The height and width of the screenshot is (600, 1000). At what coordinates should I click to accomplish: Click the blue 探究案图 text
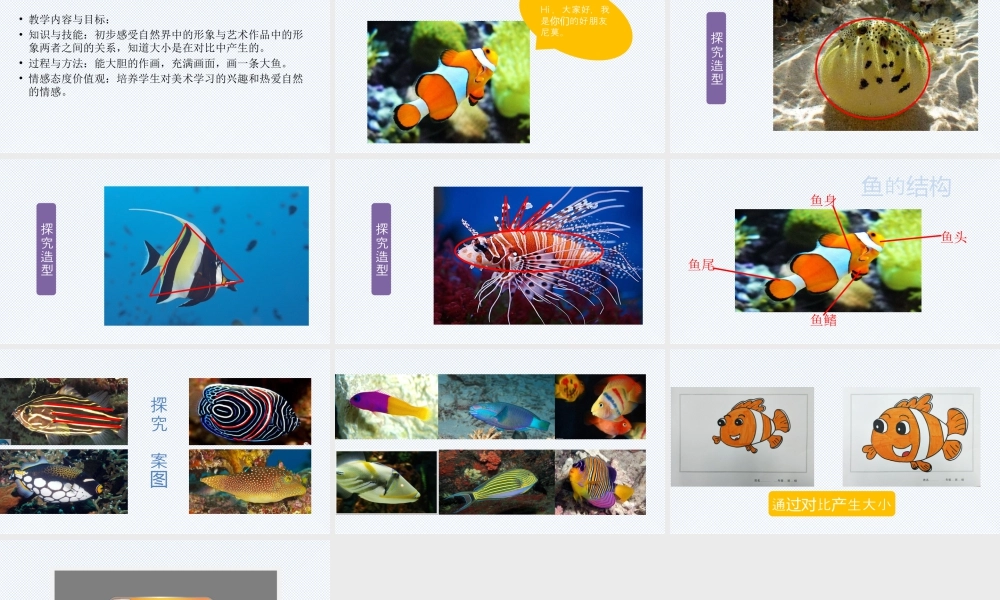click(x=159, y=442)
